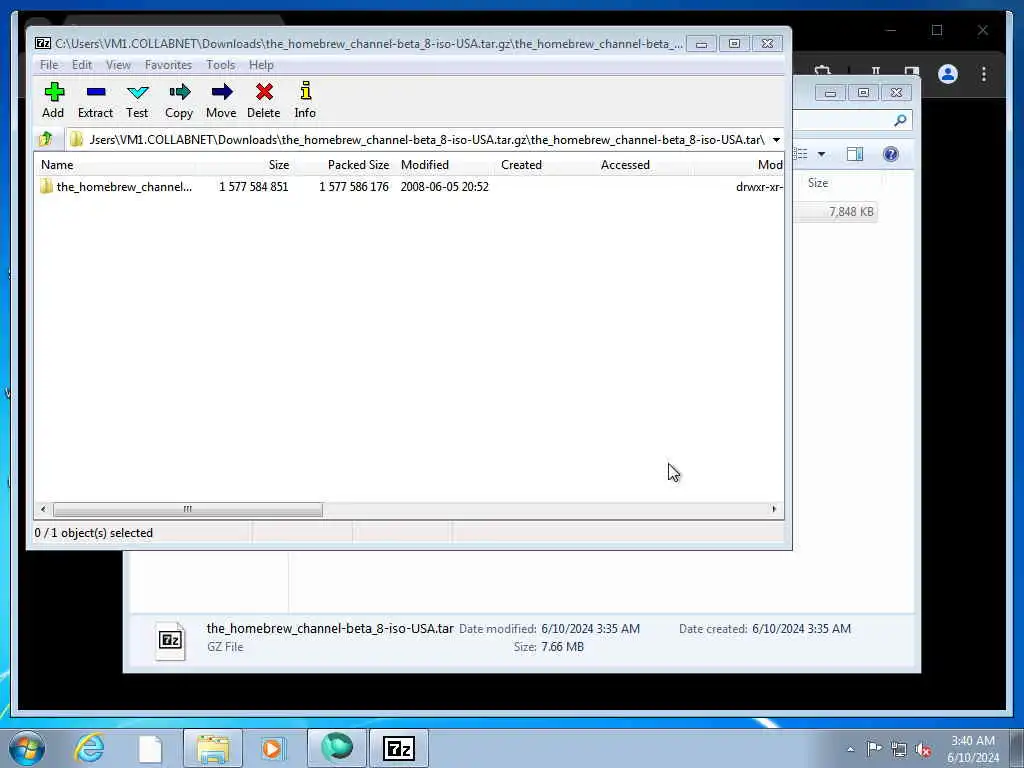This screenshot has height=768, width=1024.
Task: Expand the address path dropdown arrow
Action: 776,140
